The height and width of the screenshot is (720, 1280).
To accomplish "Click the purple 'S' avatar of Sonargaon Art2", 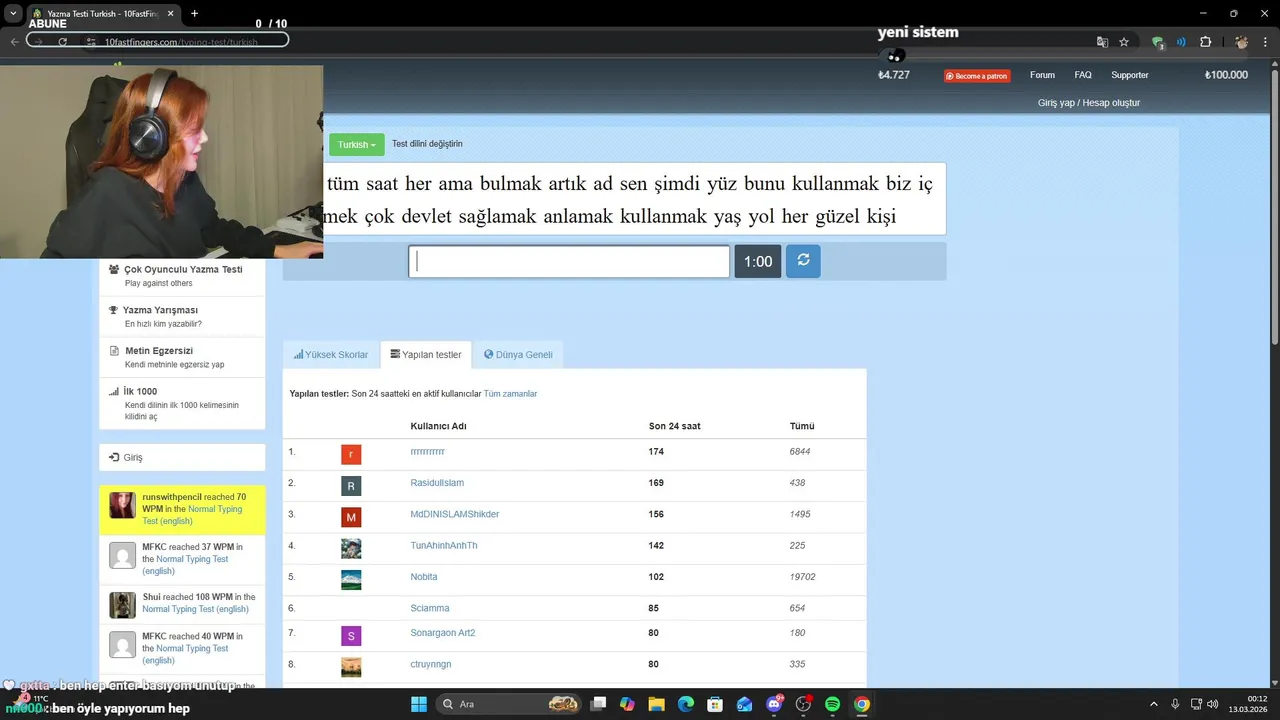I will click(351, 636).
